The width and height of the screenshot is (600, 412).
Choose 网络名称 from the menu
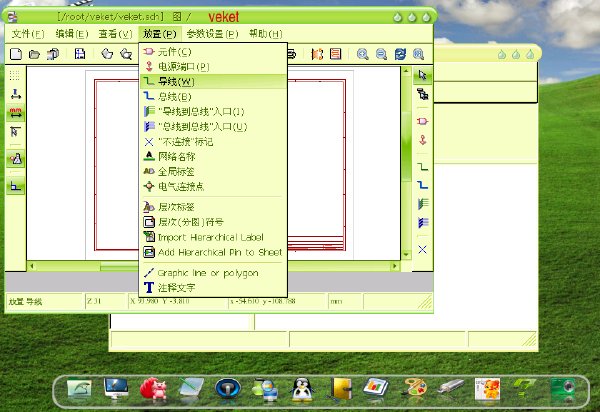click(x=214, y=156)
